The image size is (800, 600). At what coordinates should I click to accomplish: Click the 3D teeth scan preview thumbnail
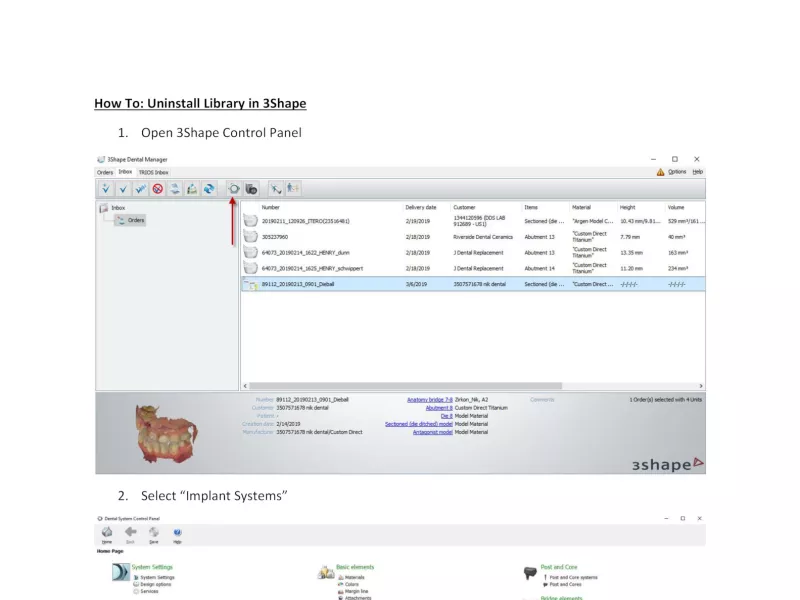[166, 434]
